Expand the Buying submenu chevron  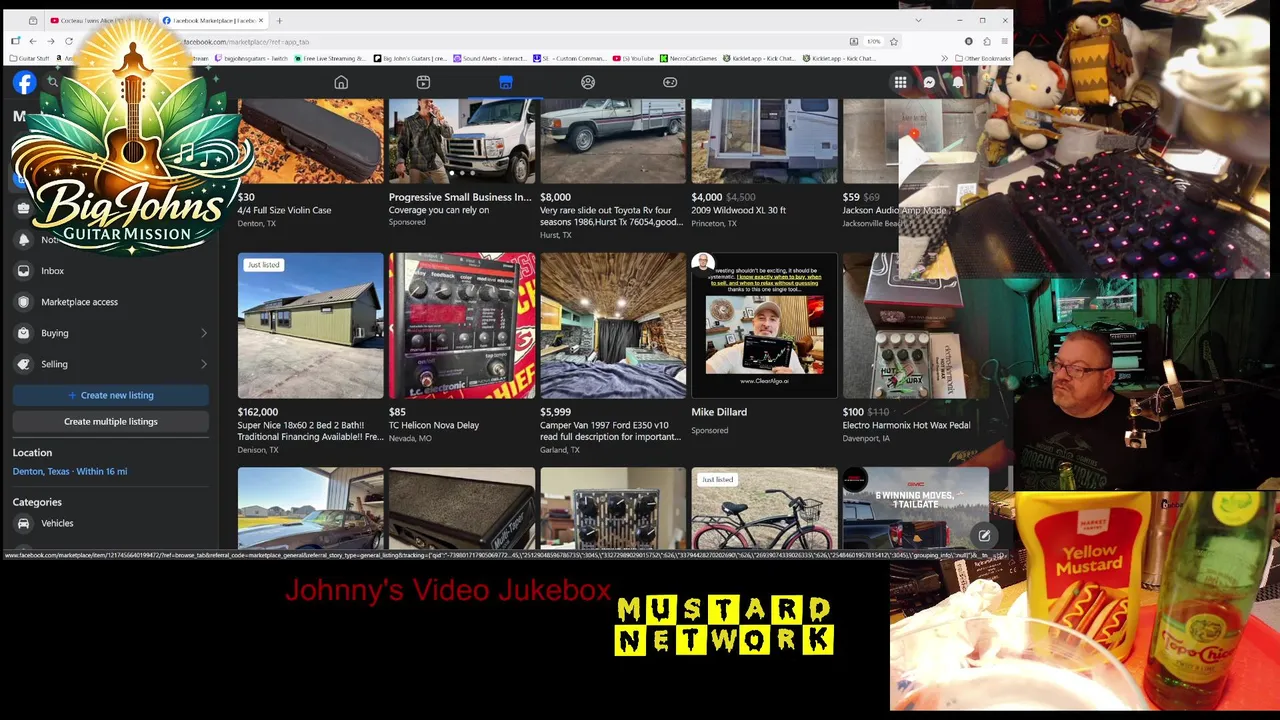tap(203, 333)
